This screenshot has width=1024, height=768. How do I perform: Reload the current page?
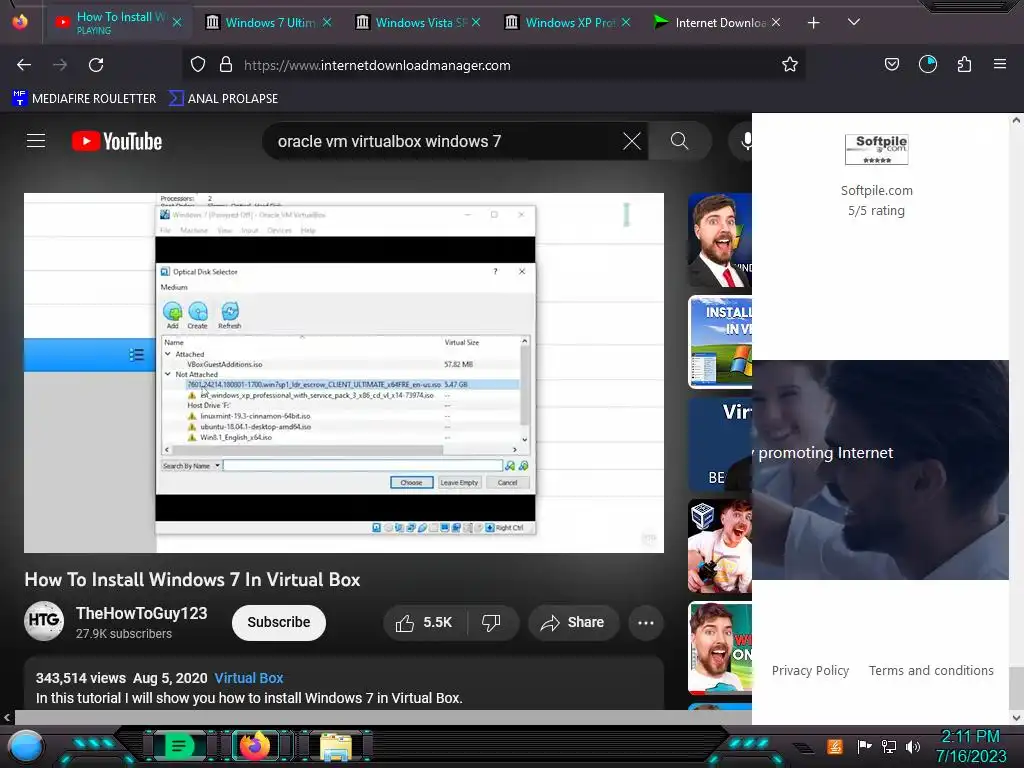tap(96, 65)
